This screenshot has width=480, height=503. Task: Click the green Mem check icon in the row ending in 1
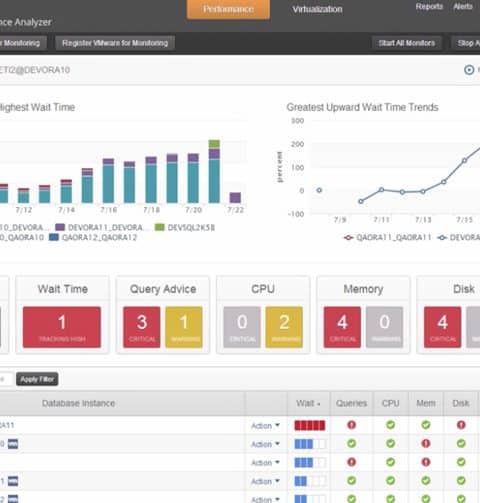[x=426, y=481]
